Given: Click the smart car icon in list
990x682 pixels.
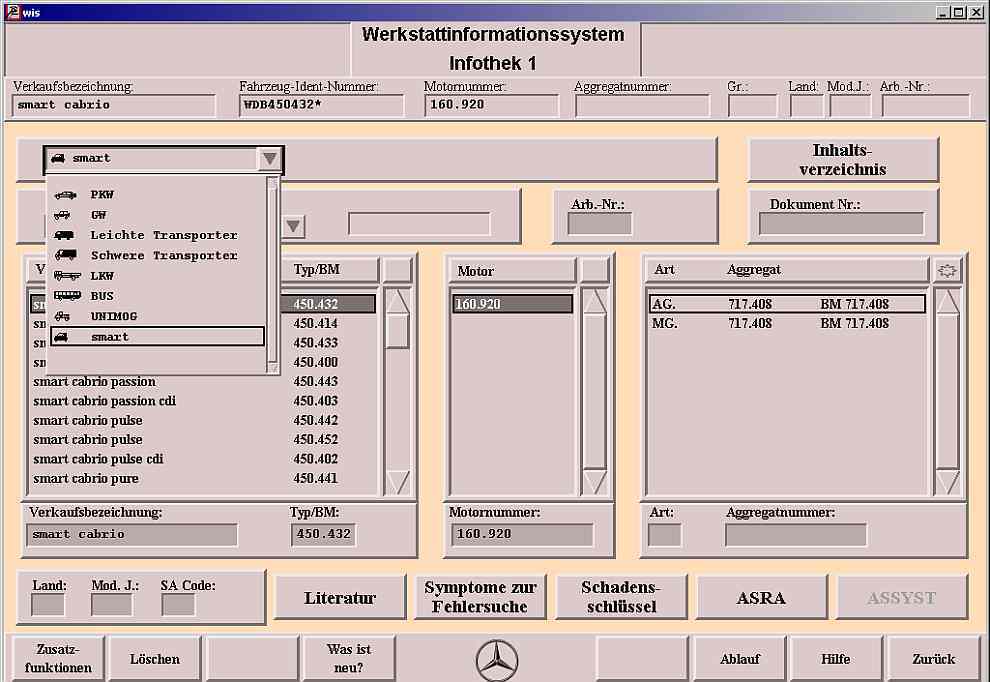Looking at the screenshot, I should coord(61,337).
